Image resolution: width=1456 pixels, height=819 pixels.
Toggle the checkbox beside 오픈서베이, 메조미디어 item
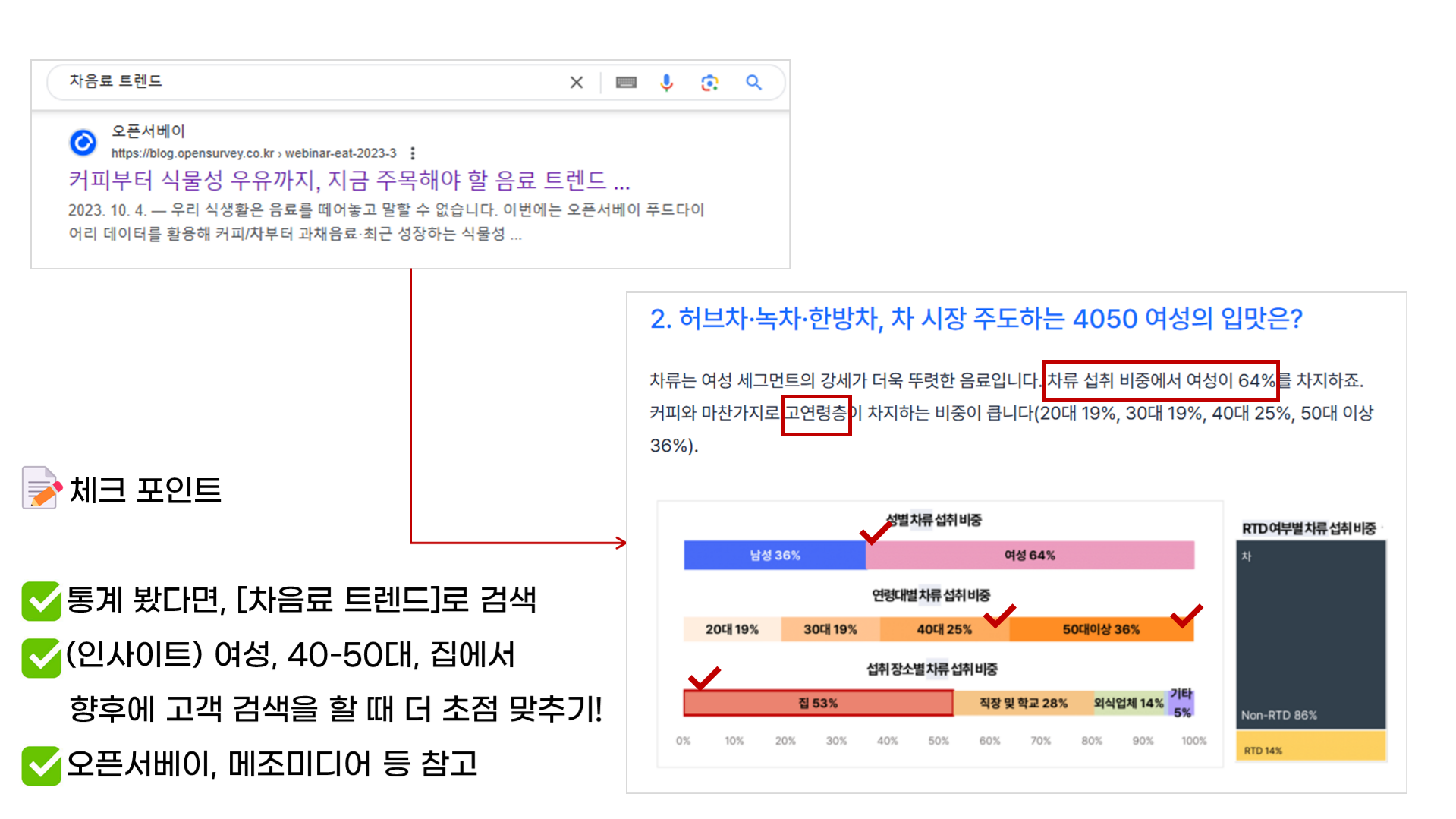click(42, 766)
